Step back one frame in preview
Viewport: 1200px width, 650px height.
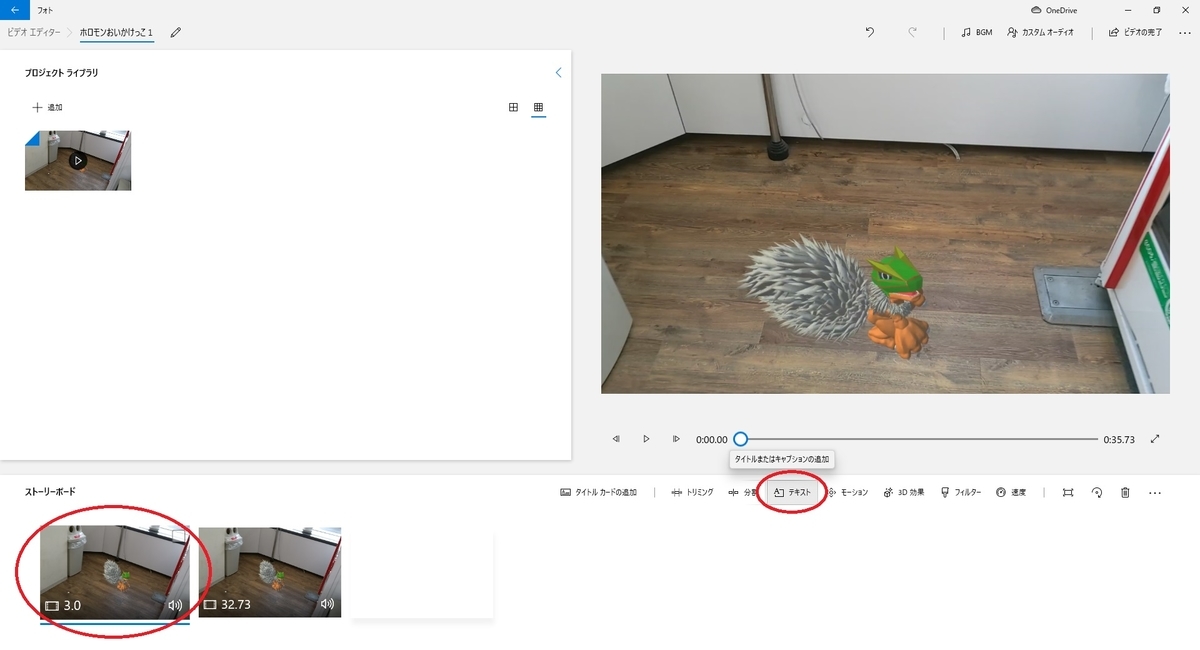pyautogui.click(x=616, y=439)
